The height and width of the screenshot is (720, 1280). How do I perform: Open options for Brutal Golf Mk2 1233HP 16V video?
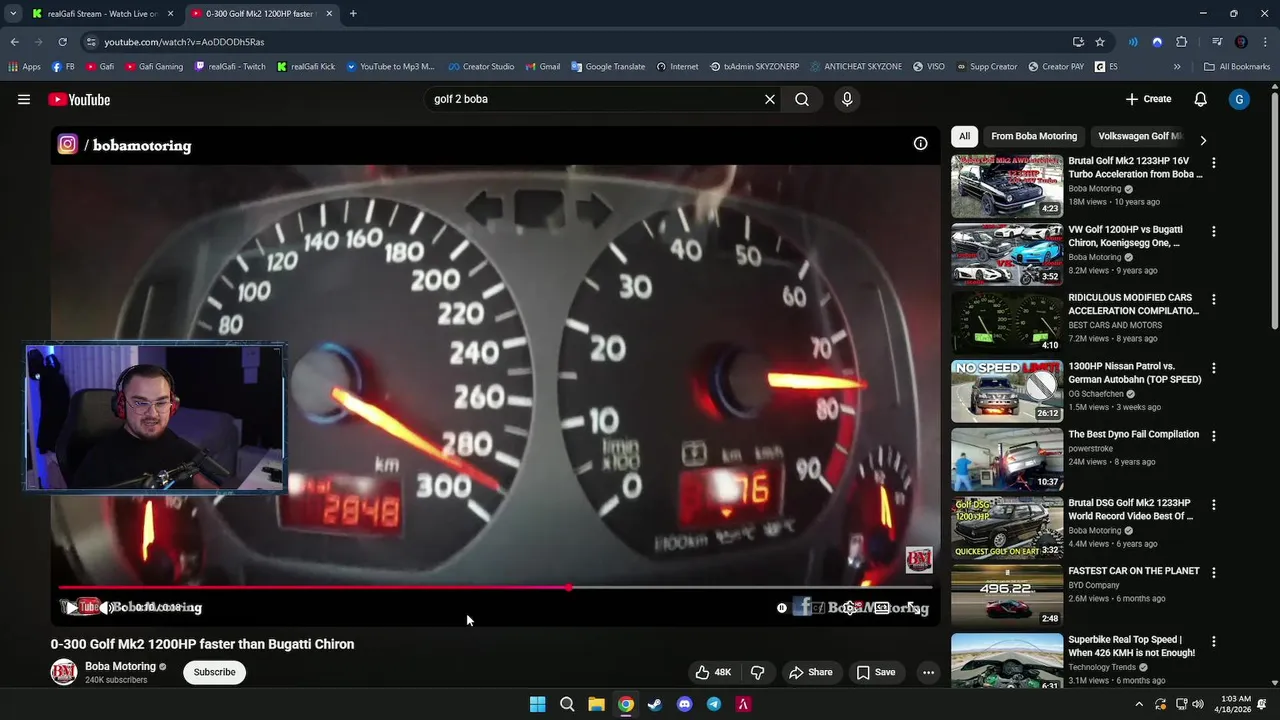tap(1214, 163)
